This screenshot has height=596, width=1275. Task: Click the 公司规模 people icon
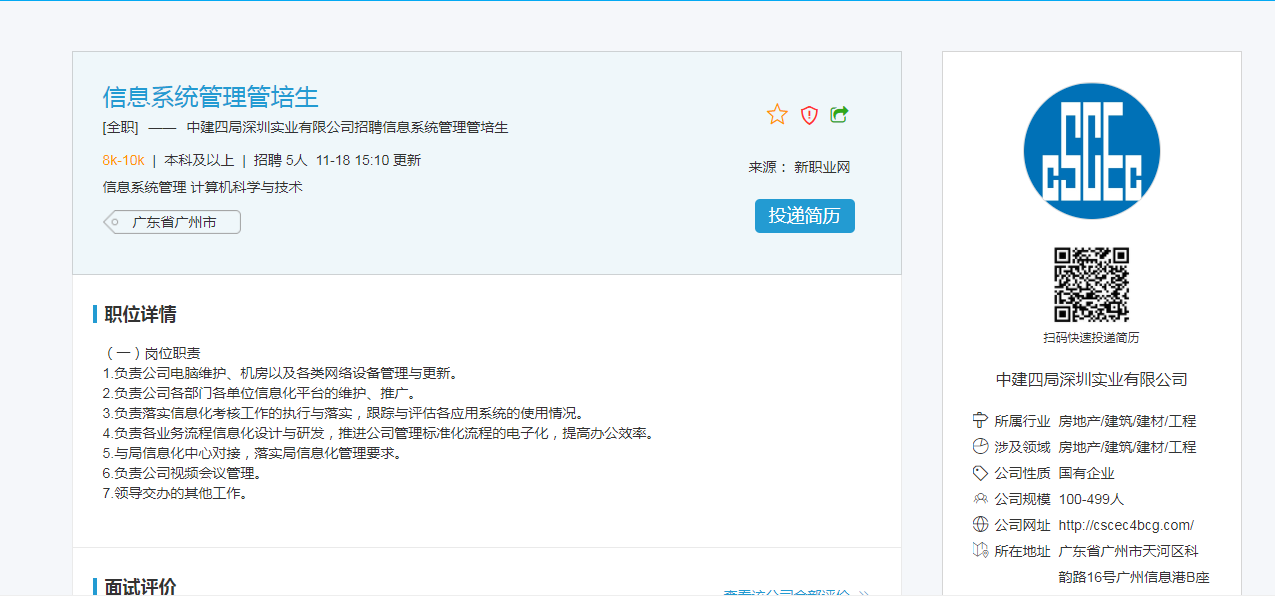pos(980,498)
